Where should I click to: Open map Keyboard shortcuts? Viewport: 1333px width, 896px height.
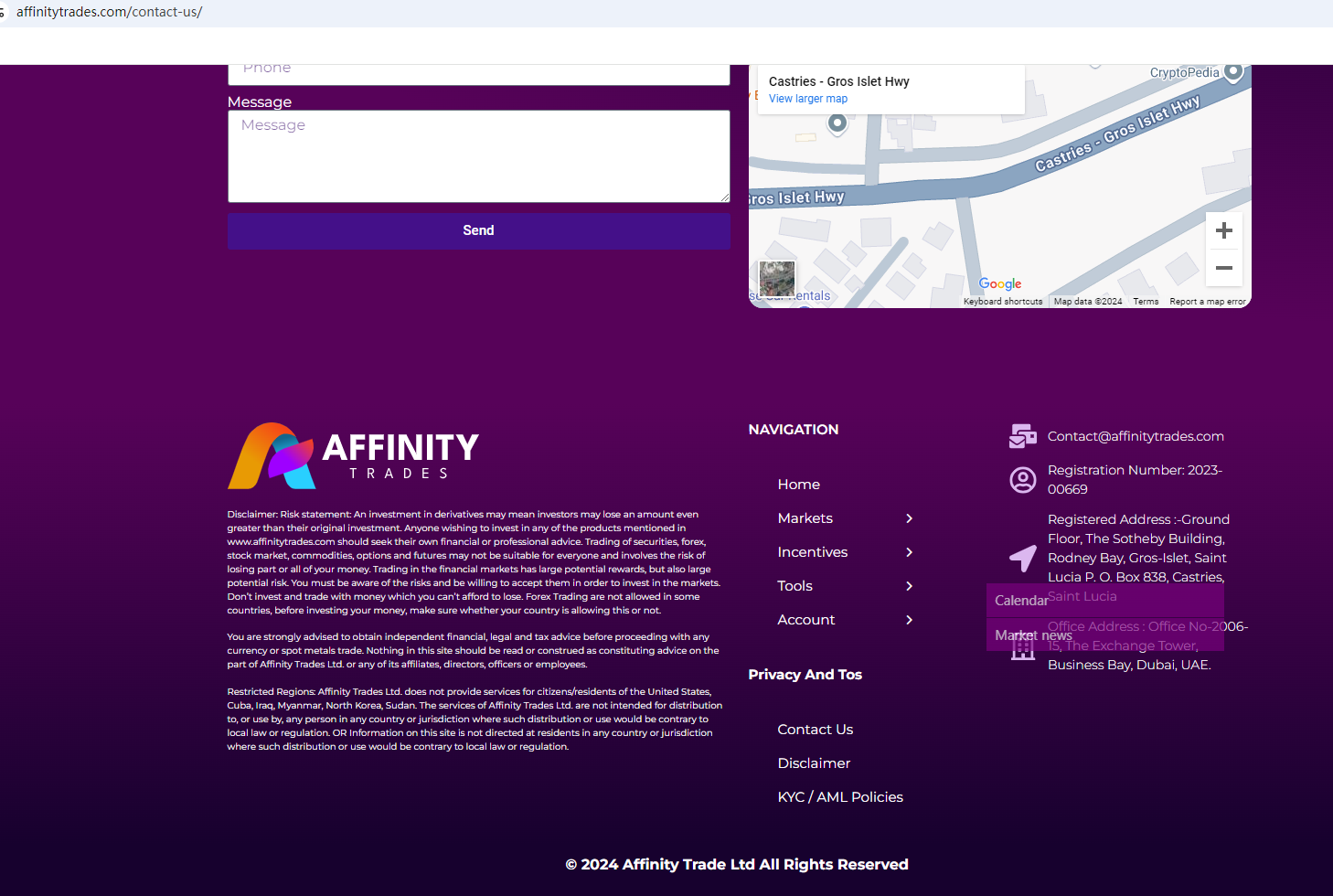1003,302
